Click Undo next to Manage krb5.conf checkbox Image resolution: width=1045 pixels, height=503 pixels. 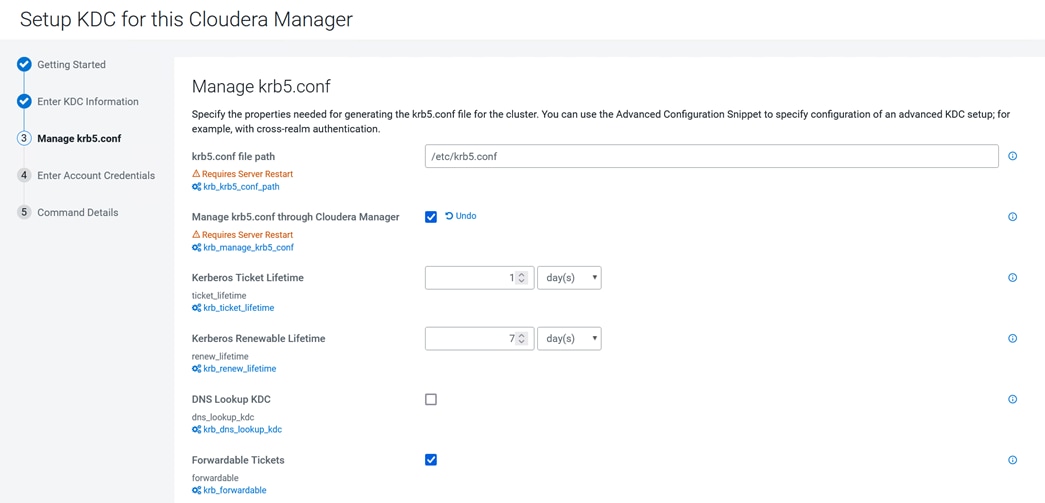(461, 216)
